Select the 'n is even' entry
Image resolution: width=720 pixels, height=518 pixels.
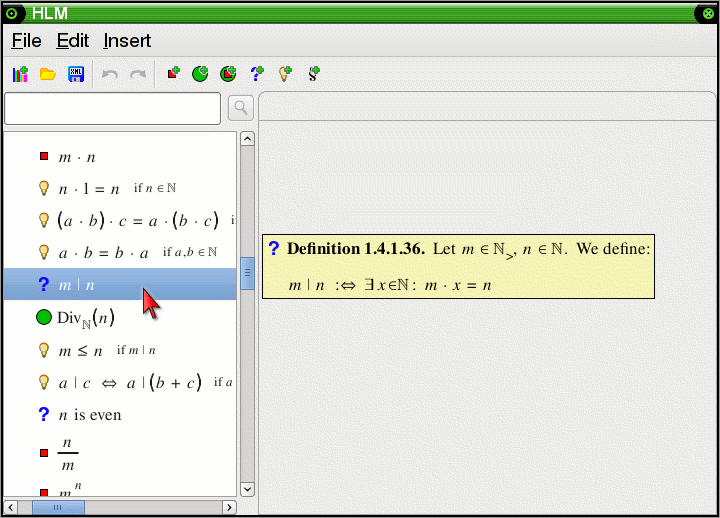point(90,415)
